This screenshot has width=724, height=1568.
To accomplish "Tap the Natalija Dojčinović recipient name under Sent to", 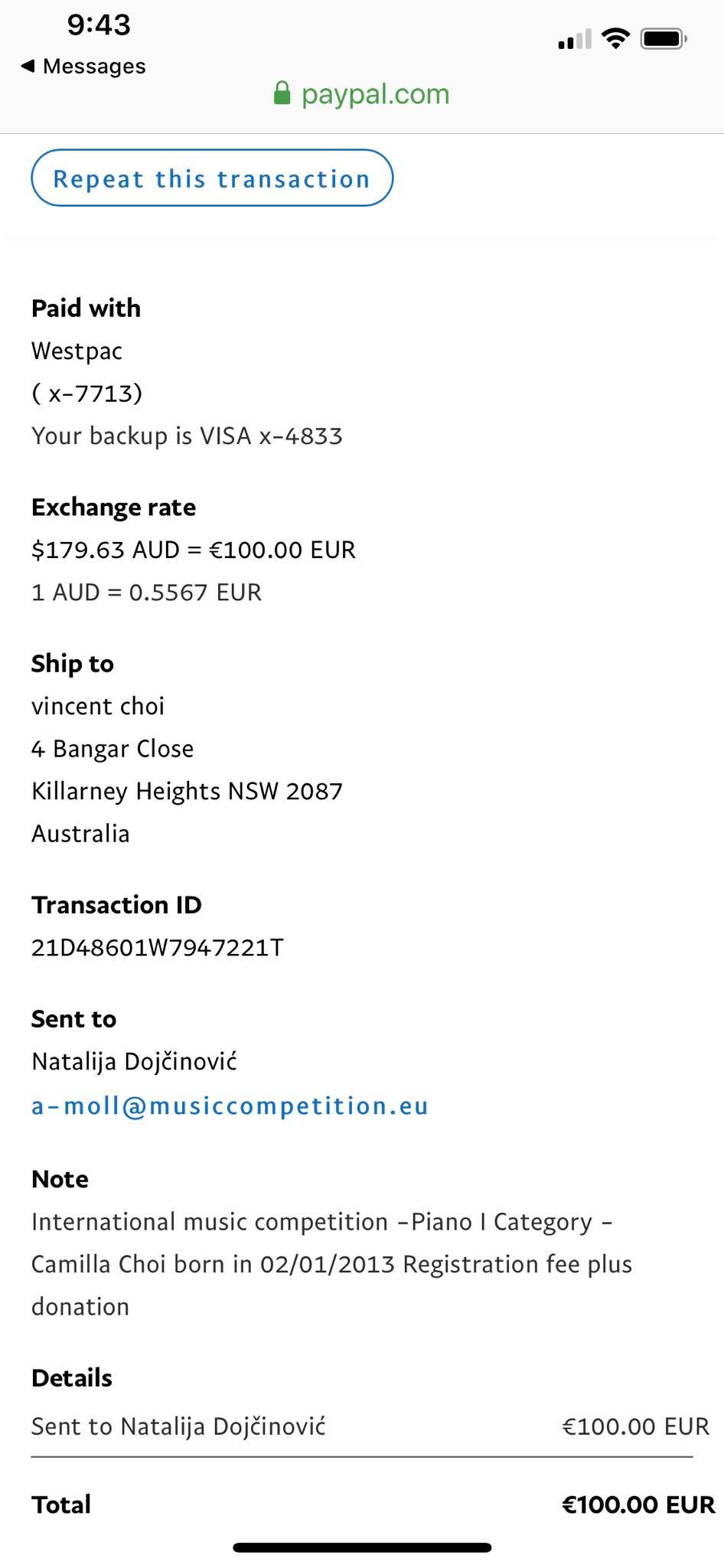I will [134, 1061].
